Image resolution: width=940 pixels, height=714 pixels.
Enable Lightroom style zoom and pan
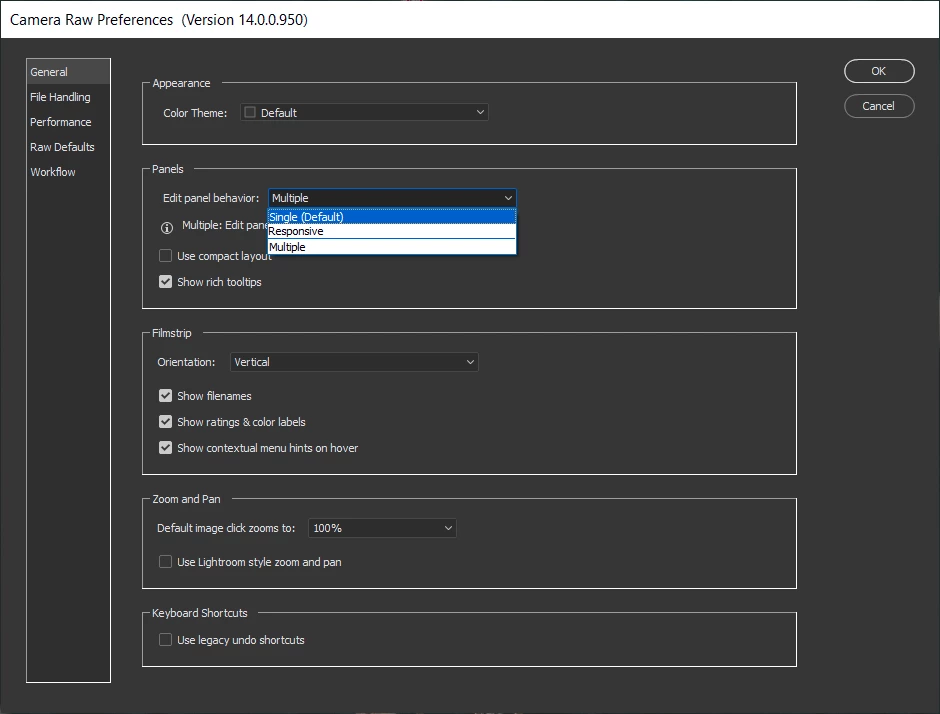point(165,562)
